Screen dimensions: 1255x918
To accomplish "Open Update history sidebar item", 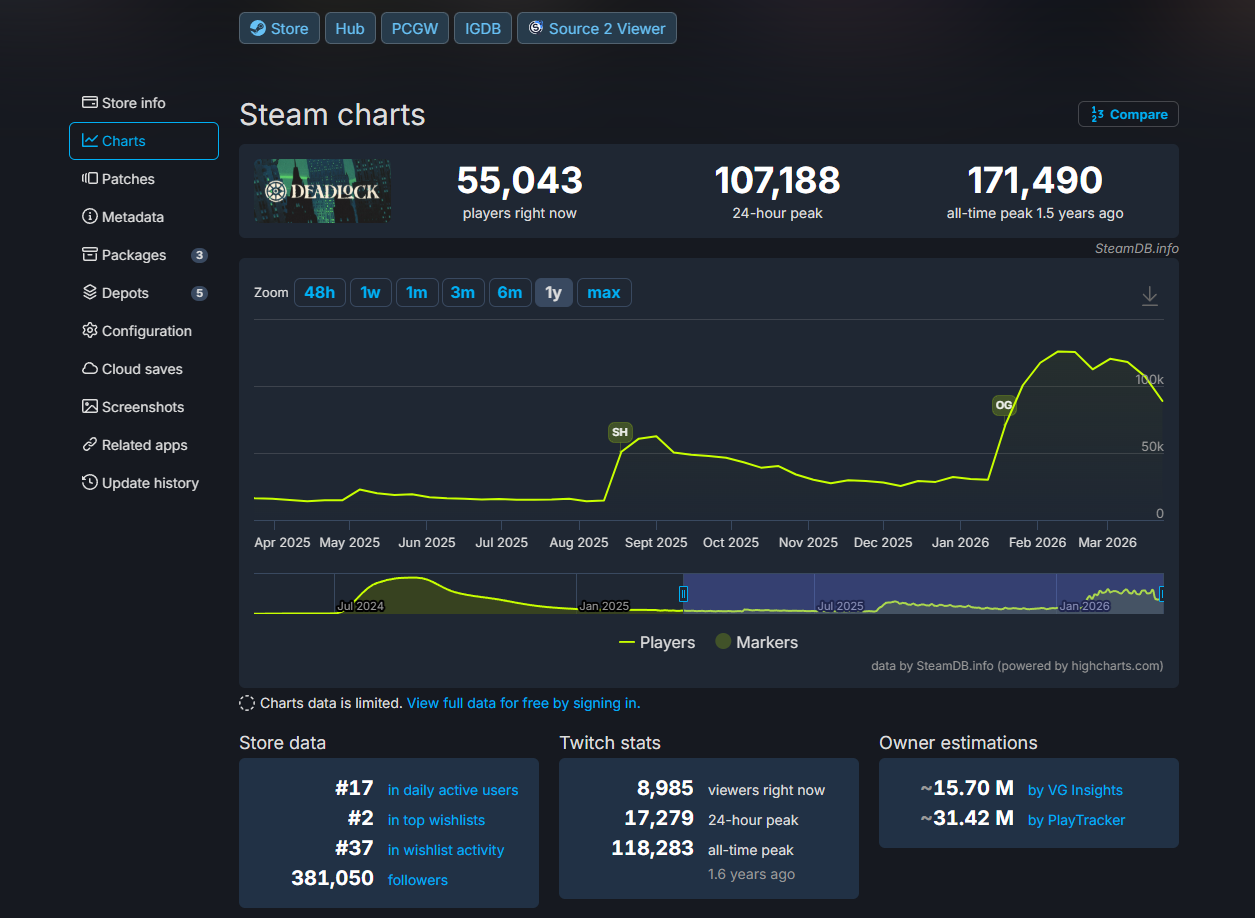I will 144,483.
